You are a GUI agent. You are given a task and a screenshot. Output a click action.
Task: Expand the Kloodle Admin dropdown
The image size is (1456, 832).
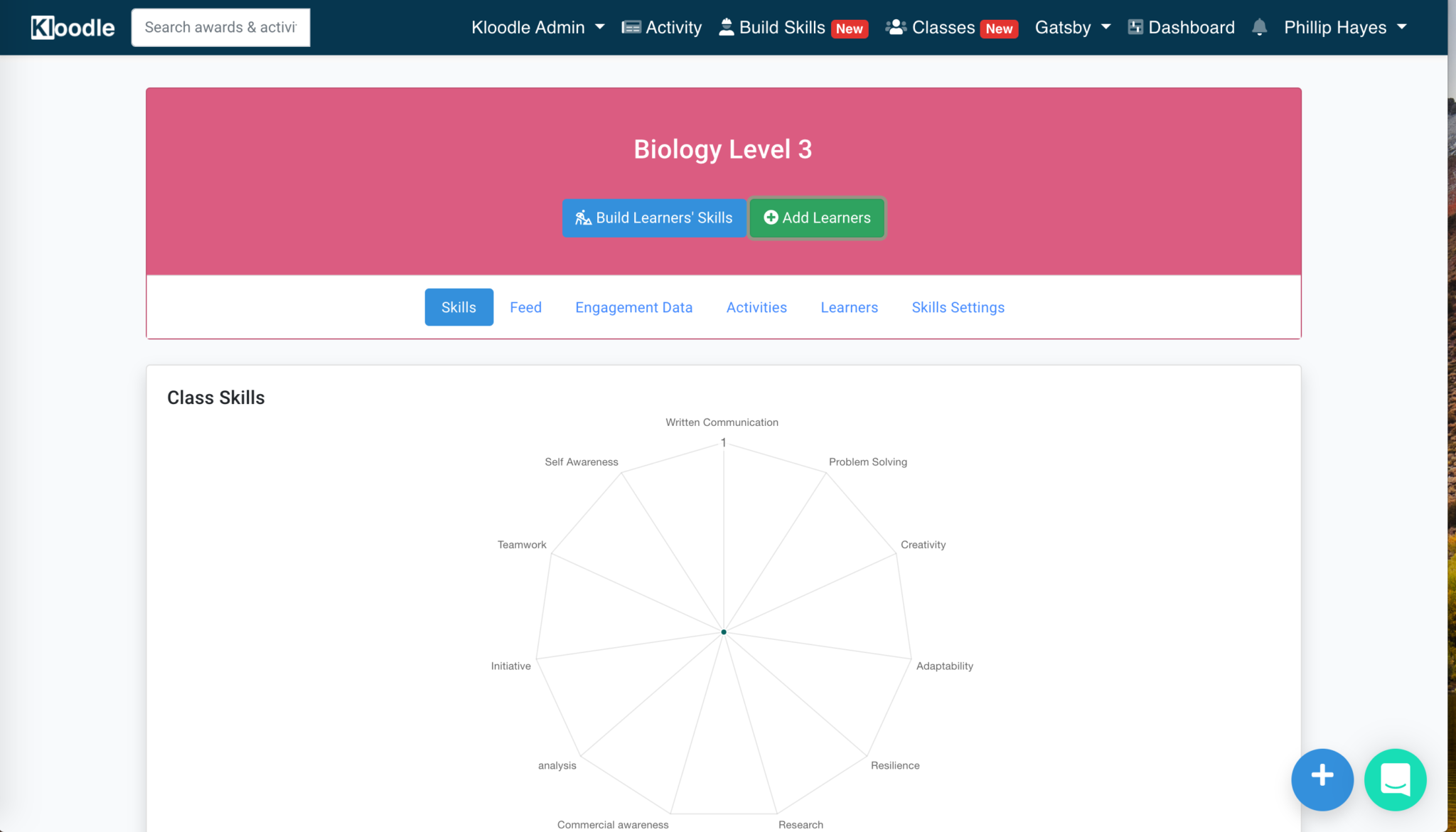pos(537,27)
